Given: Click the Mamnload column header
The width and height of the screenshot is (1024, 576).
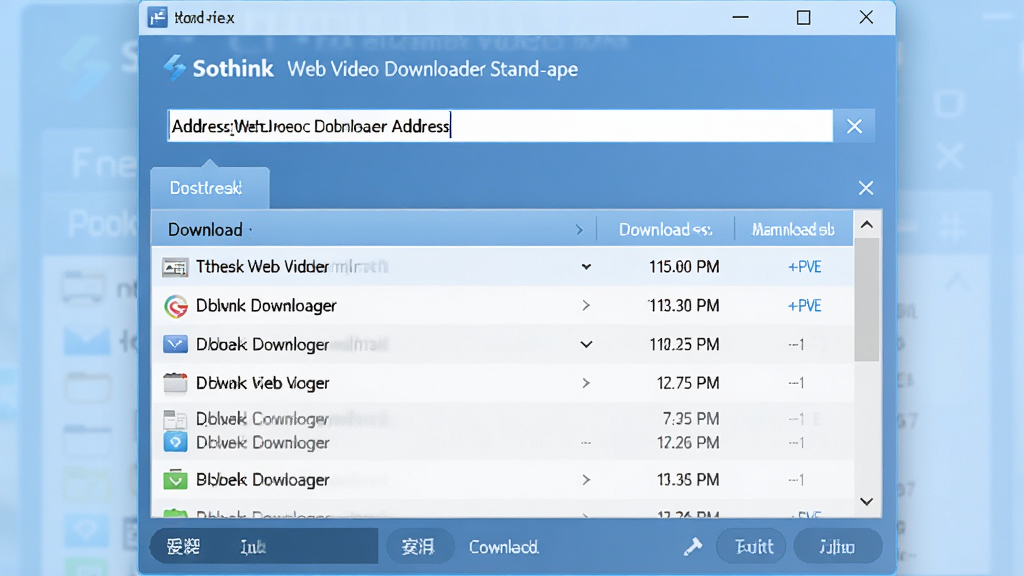Looking at the screenshot, I should pyautogui.click(x=793, y=230).
